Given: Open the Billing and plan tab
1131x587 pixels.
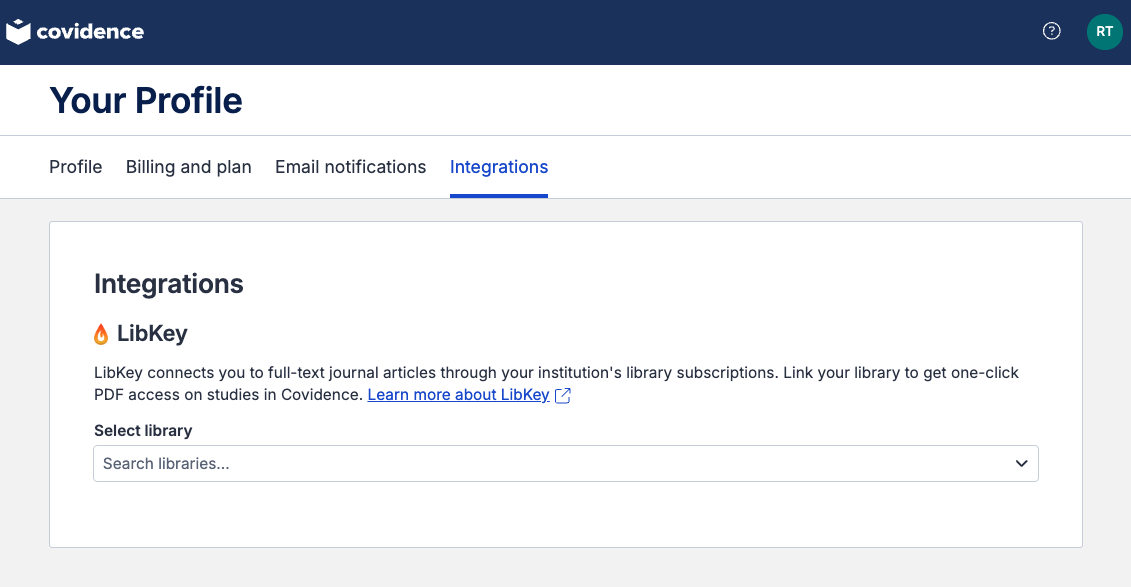Looking at the screenshot, I should tap(188, 167).
